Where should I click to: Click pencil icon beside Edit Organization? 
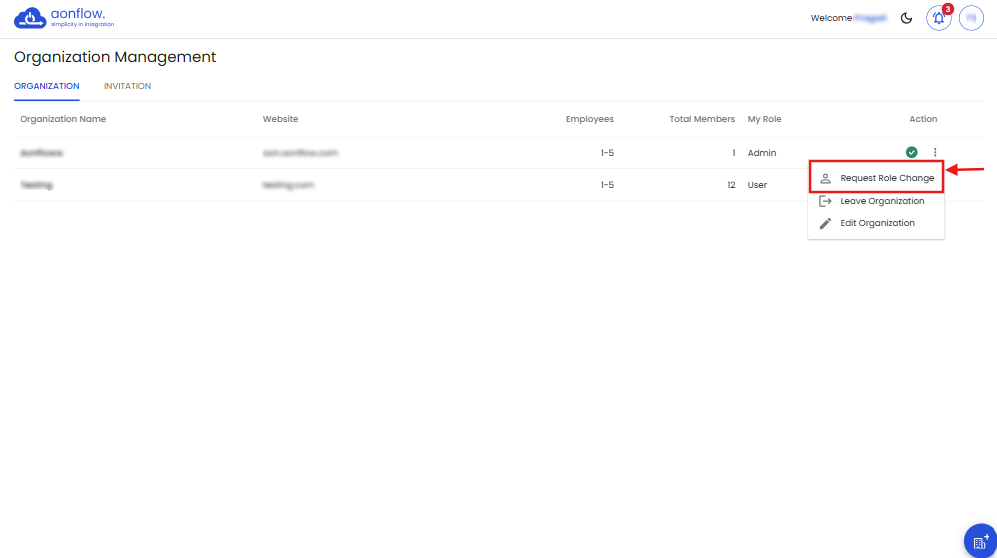[x=825, y=223]
